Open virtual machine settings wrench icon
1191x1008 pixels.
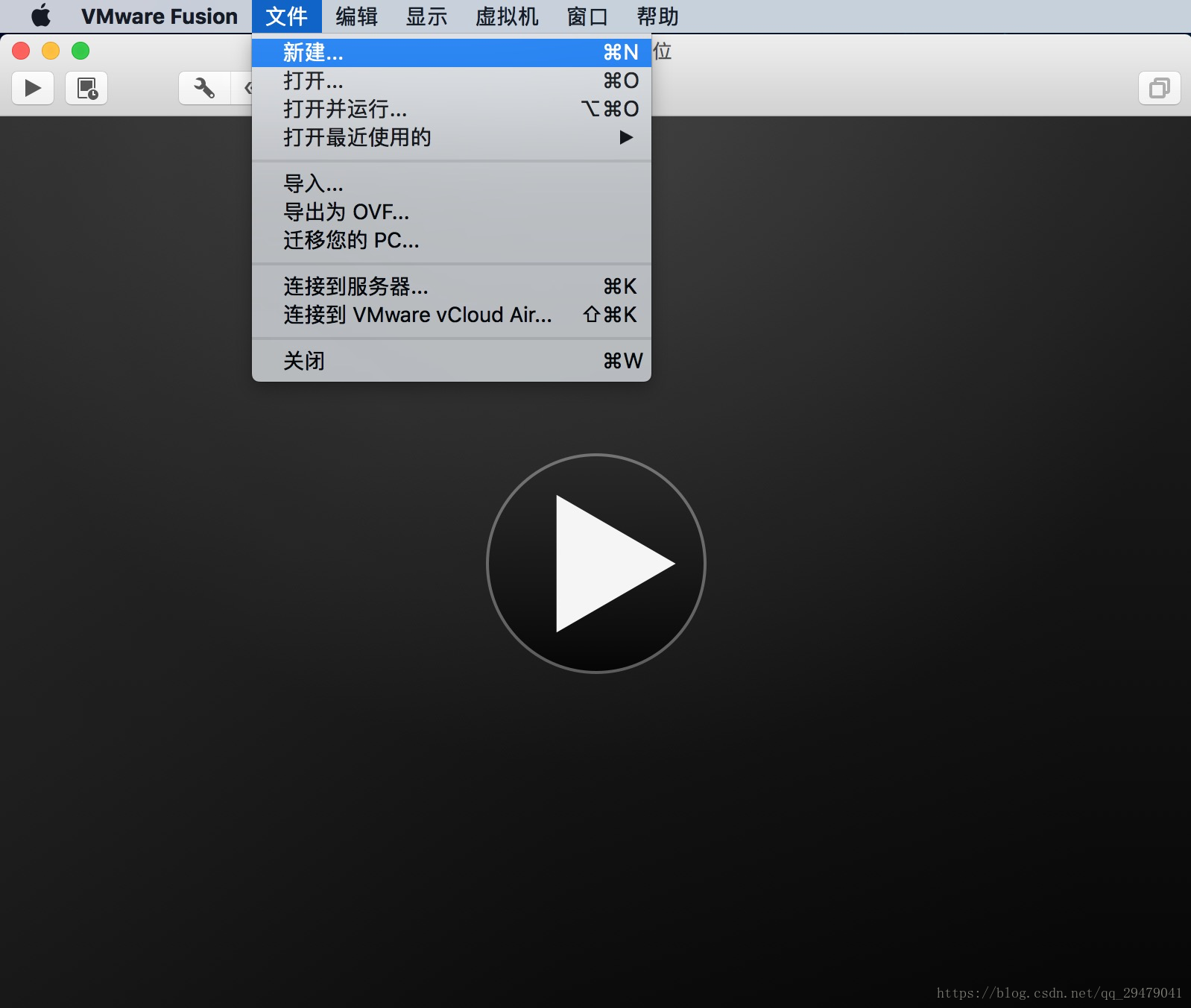point(204,88)
